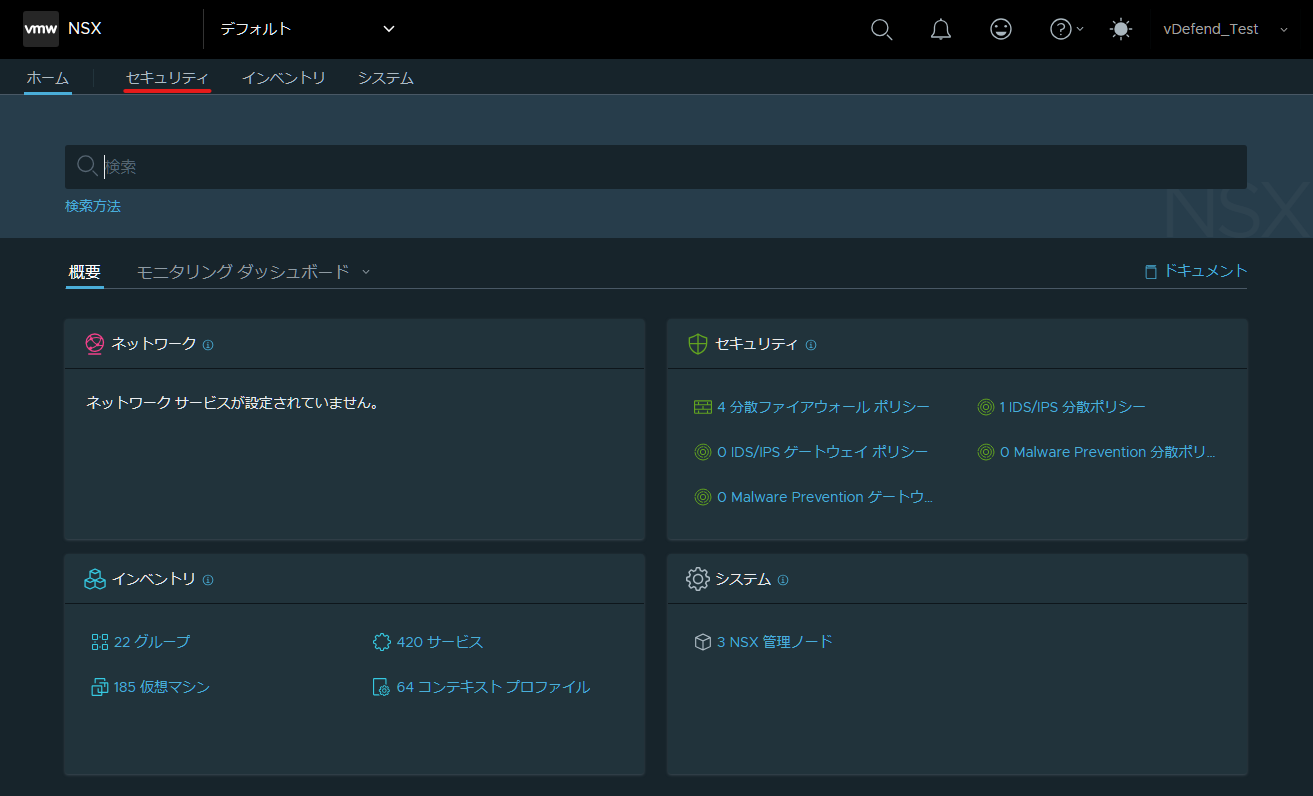Image resolution: width=1313 pixels, height=796 pixels.
Task: Show info for セキュリティ card
Action: click(811, 345)
